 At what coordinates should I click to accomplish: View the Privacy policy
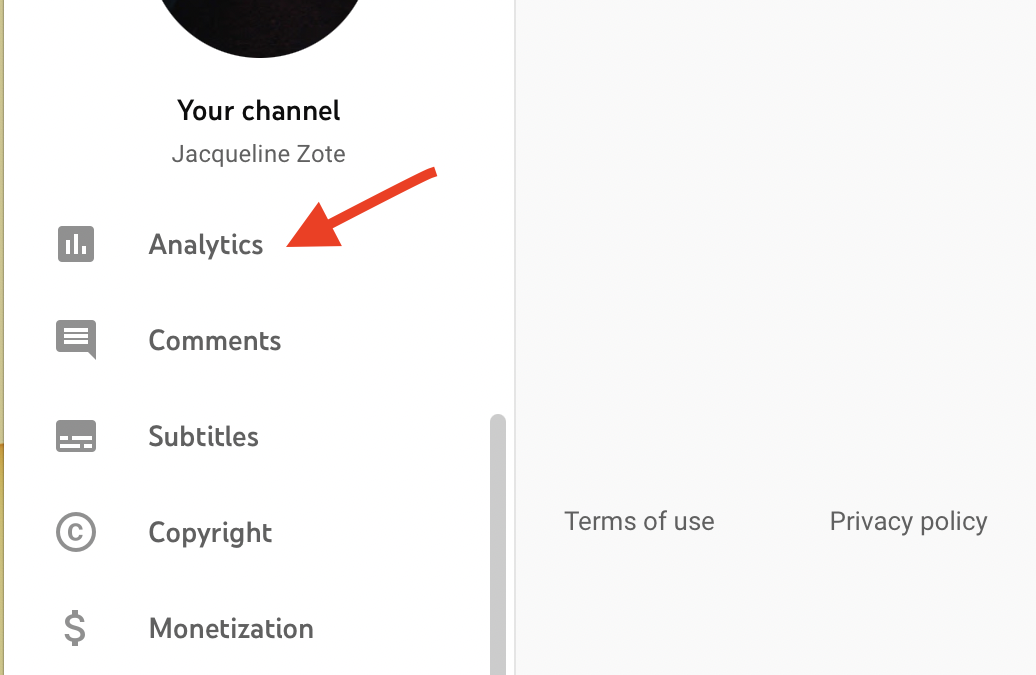tap(908, 521)
